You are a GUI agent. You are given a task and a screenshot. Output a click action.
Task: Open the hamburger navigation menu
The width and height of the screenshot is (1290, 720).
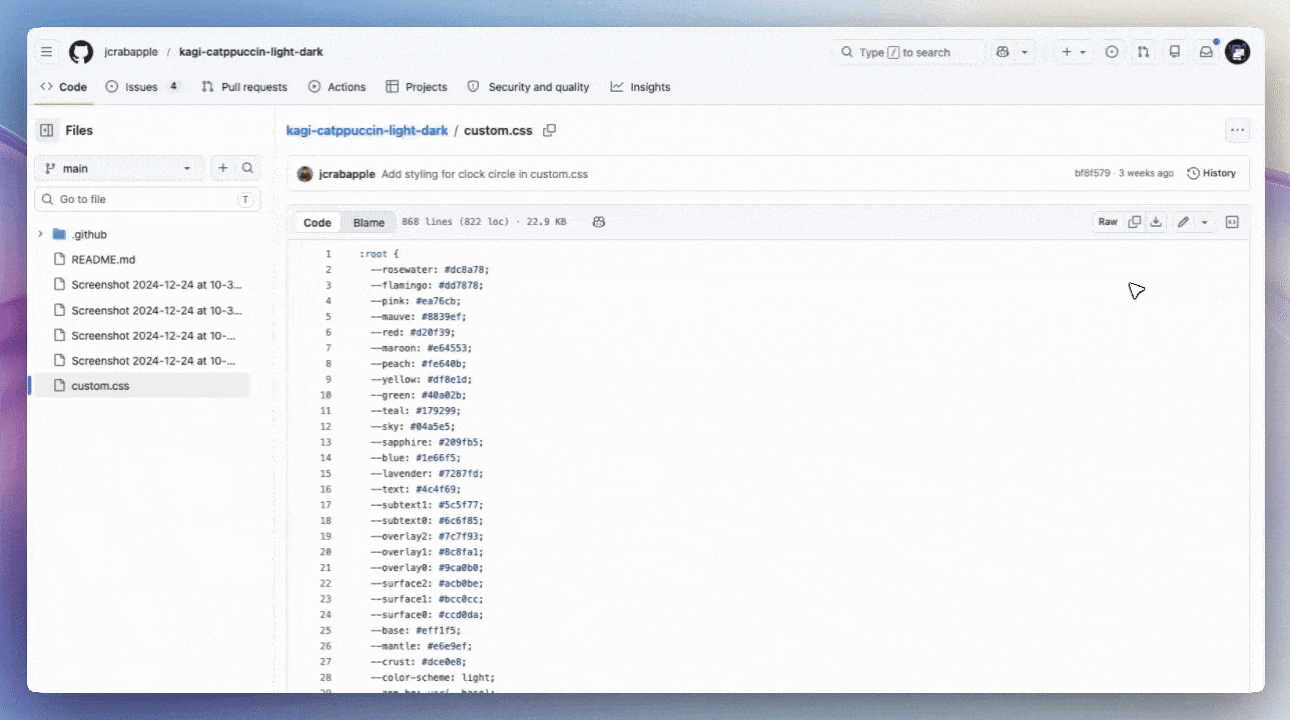tap(47, 52)
